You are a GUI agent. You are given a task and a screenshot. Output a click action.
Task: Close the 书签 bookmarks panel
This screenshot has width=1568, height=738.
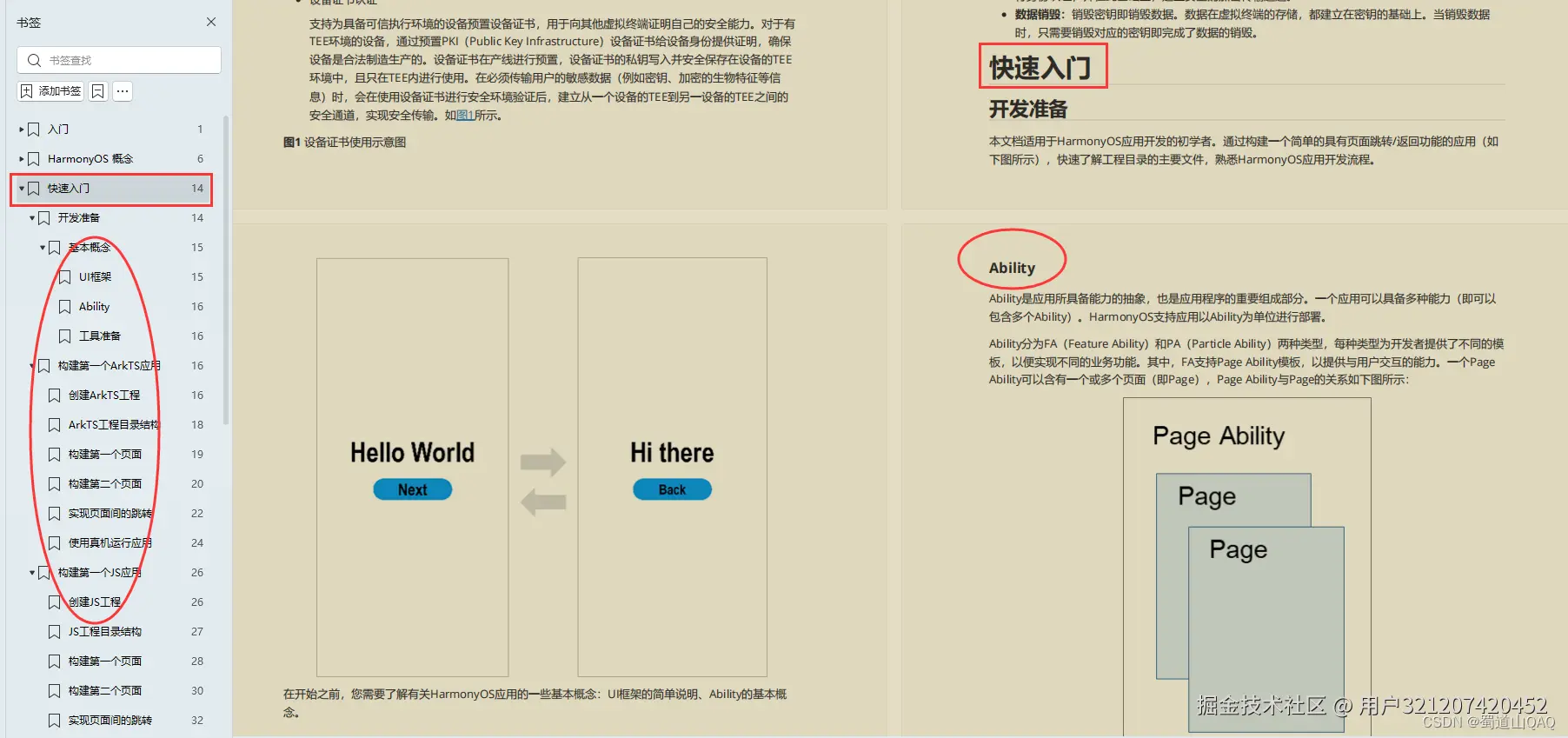211,22
